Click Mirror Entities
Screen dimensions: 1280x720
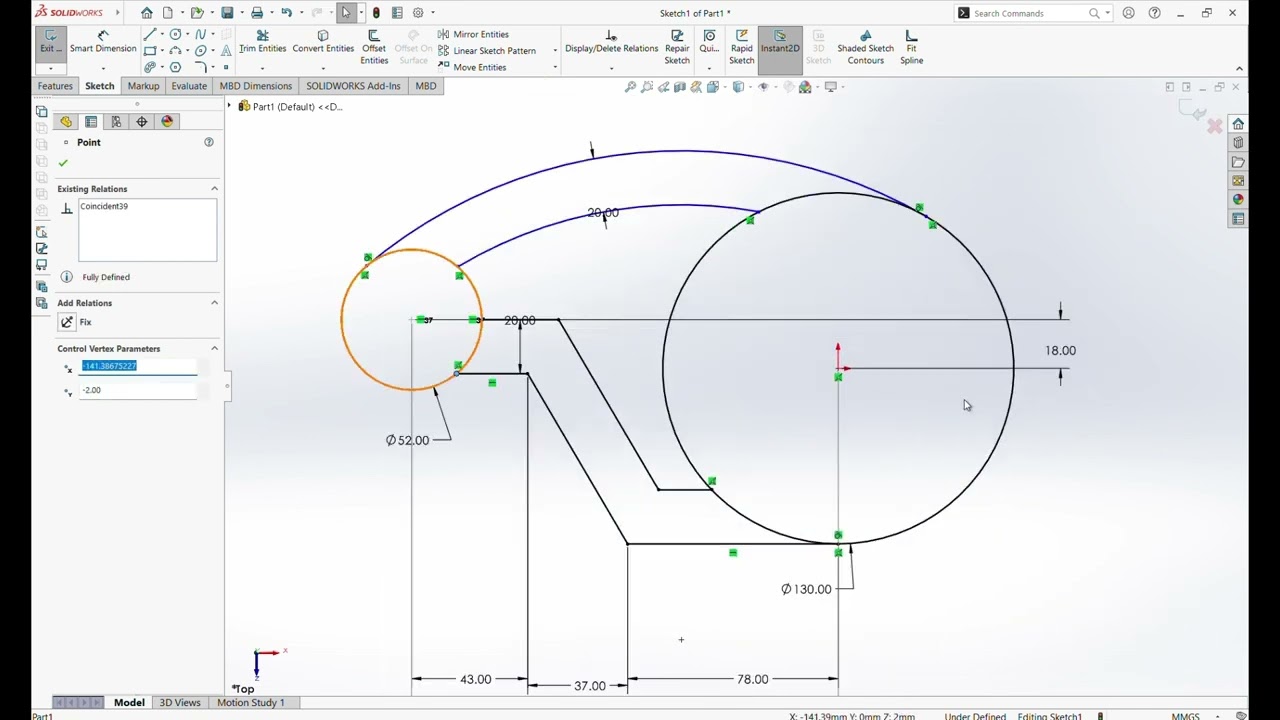[x=473, y=34]
